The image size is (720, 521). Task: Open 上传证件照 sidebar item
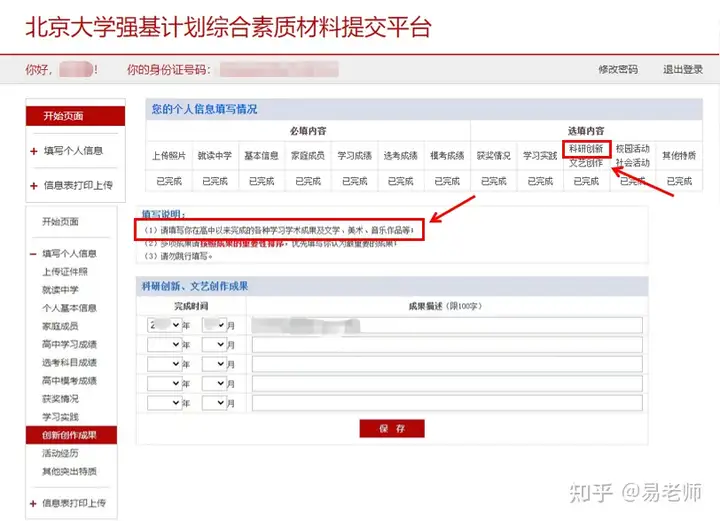[x=65, y=272]
